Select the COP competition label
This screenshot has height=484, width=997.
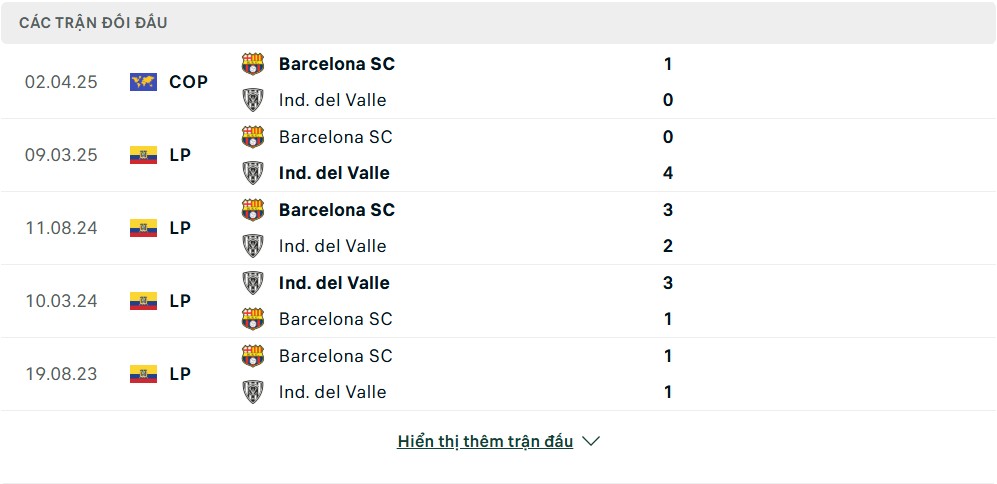click(188, 82)
